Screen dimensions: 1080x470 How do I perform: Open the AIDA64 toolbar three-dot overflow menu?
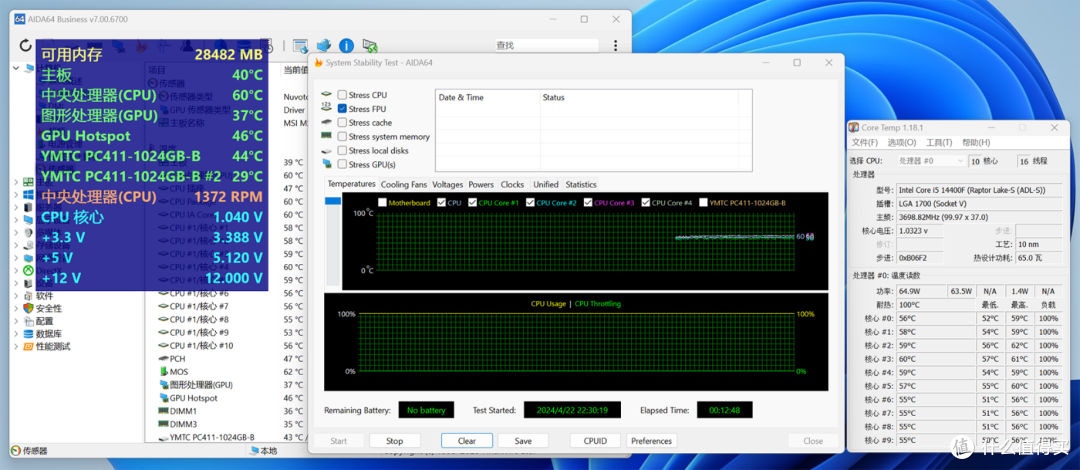pyautogui.click(x=613, y=45)
